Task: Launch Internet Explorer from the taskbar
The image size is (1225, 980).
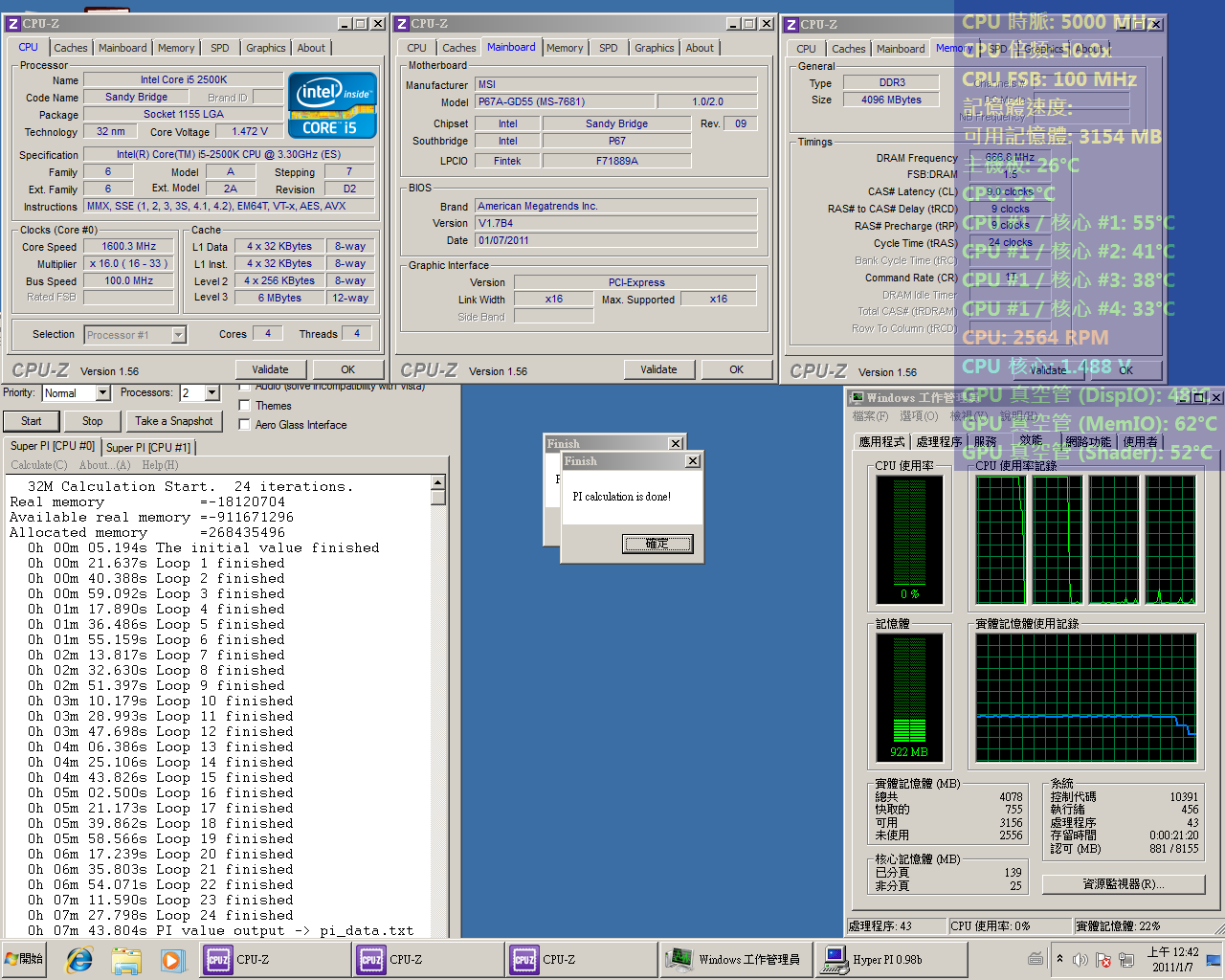Action: pos(79,959)
